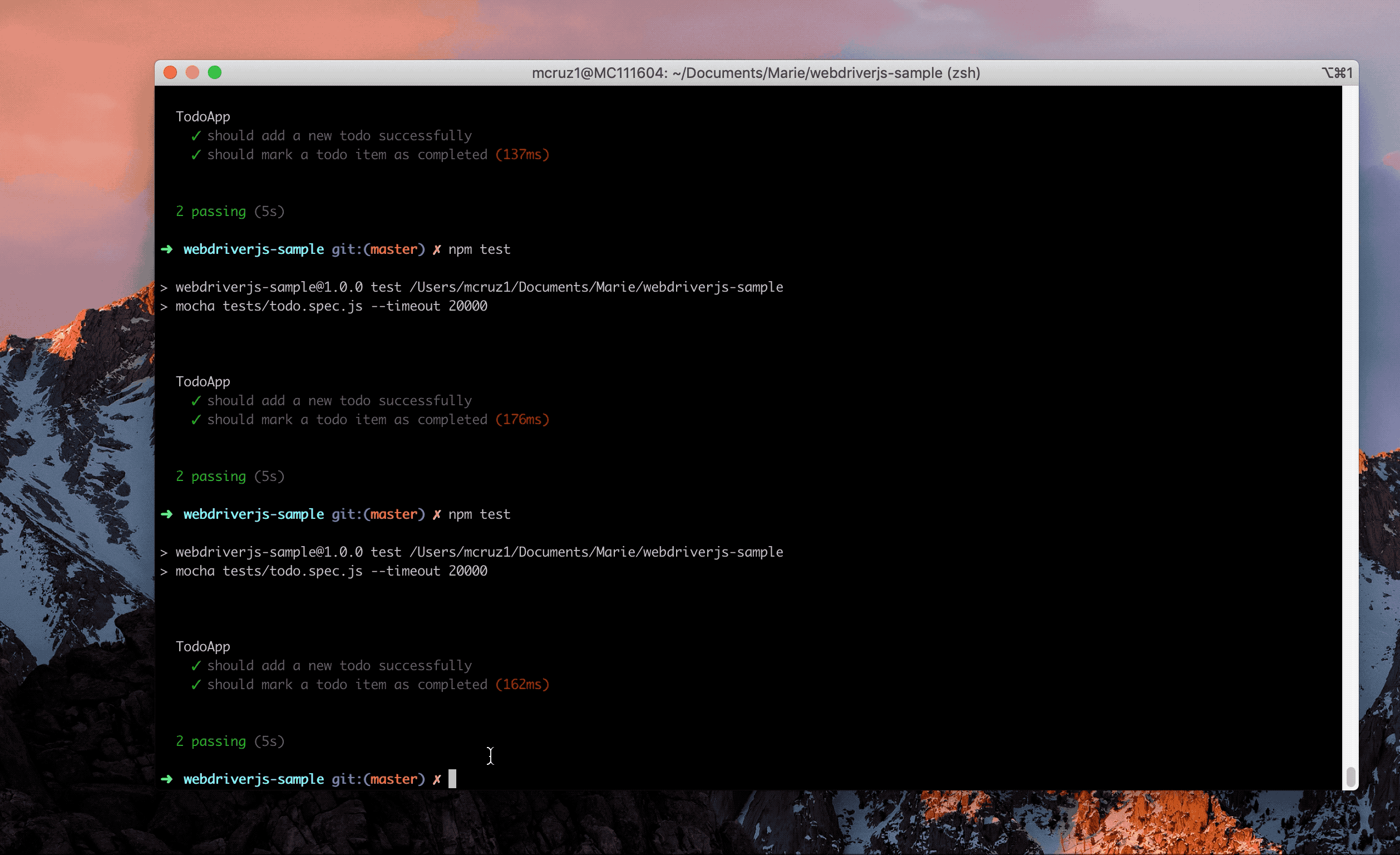Screen dimensions: 1400x855
Task: Click the ⌥⌘1 shortcut indicator in title bar
Action: [x=1337, y=73]
